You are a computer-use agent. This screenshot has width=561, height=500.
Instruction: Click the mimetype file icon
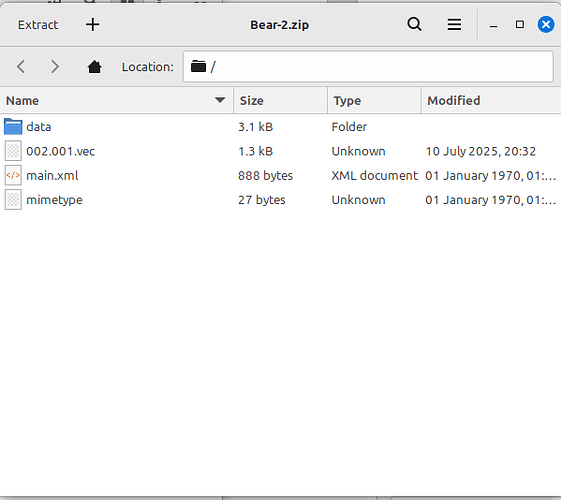pyautogui.click(x=13, y=200)
